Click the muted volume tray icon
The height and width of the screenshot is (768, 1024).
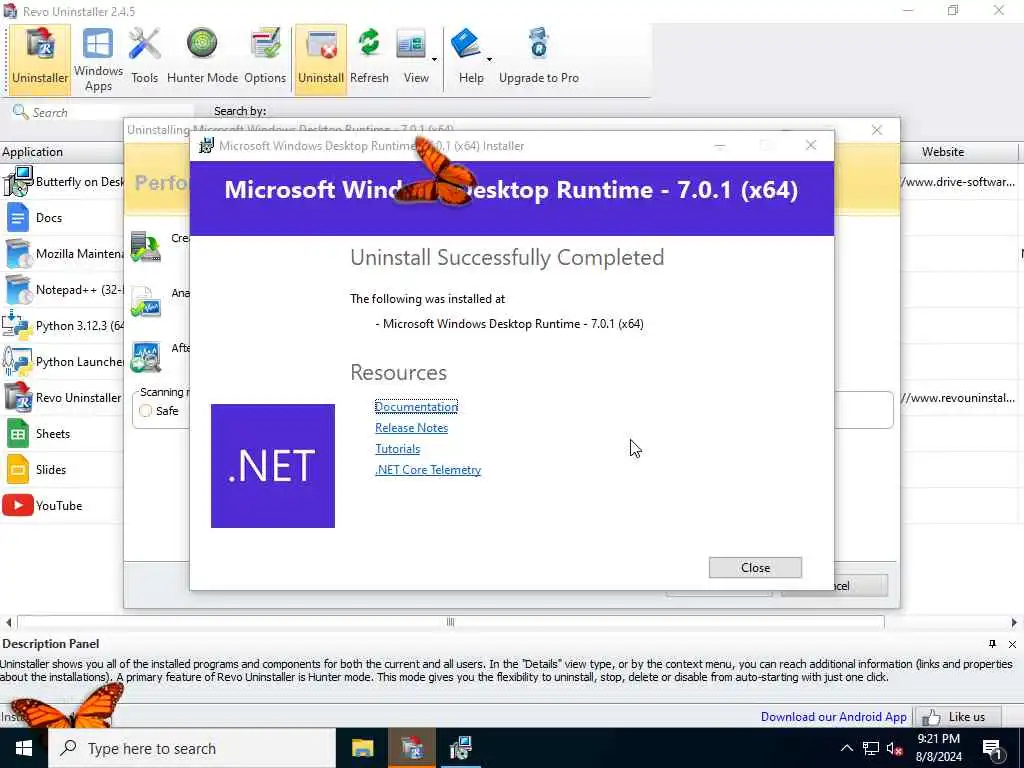pyautogui.click(x=894, y=748)
